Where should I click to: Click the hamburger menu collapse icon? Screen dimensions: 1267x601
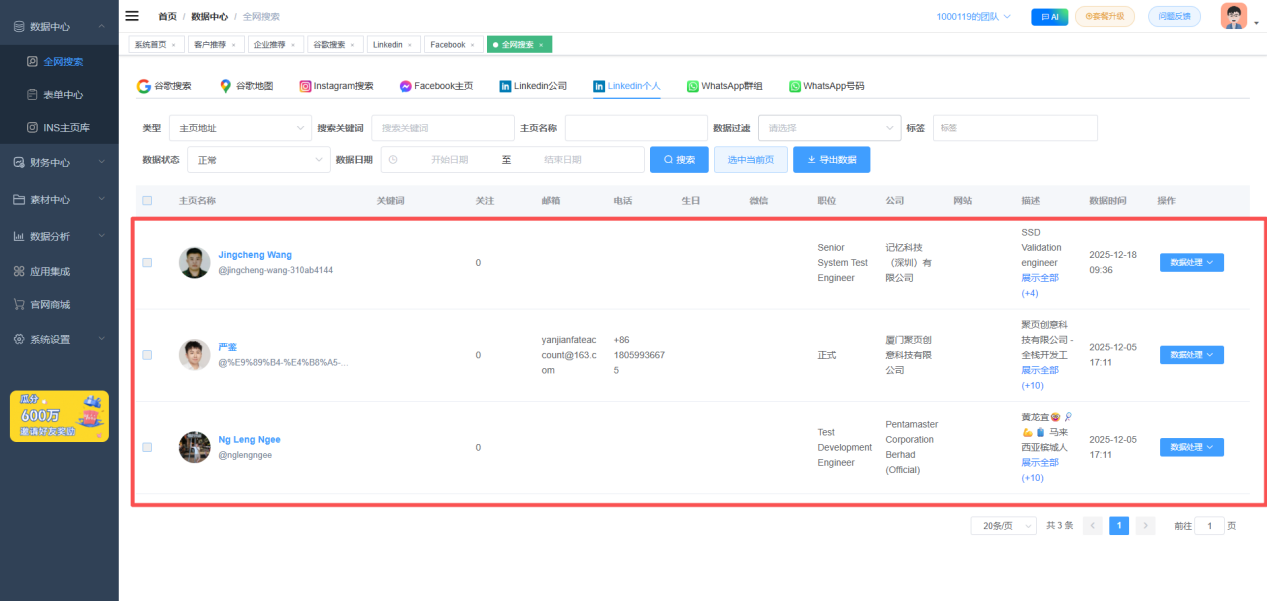(132, 16)
